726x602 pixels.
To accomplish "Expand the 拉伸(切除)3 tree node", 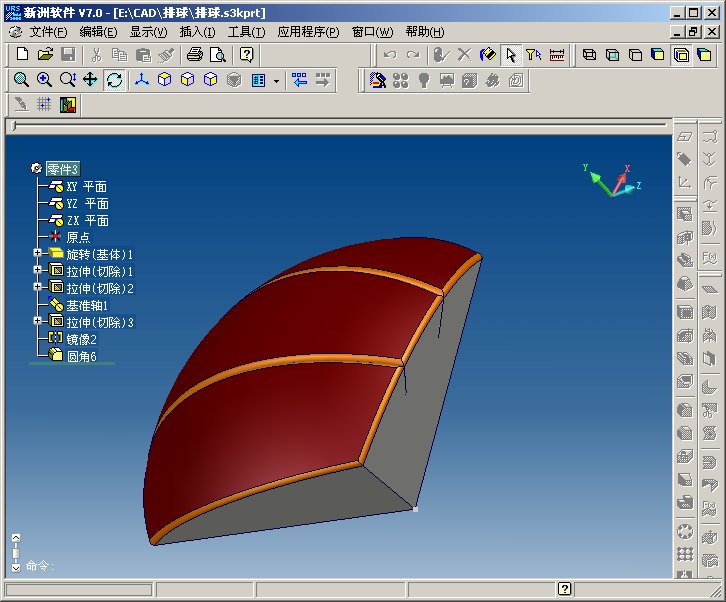I will (x=38, y=320).
